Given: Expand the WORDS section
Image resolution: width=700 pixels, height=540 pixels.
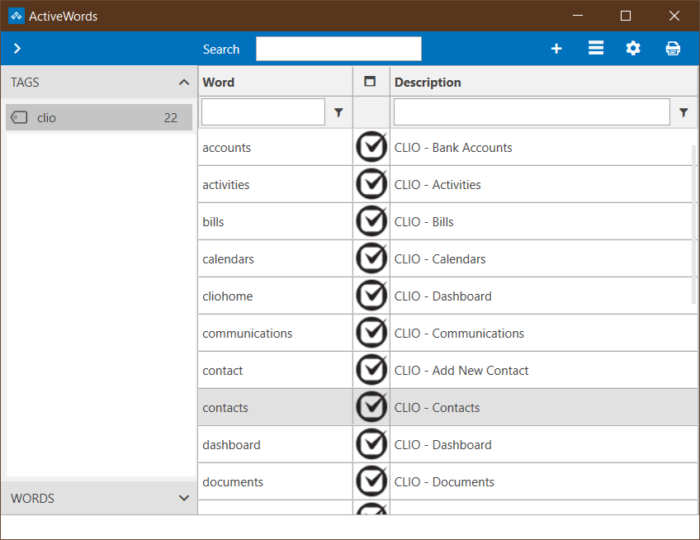Looking at the screenshot, I should 184,498.
